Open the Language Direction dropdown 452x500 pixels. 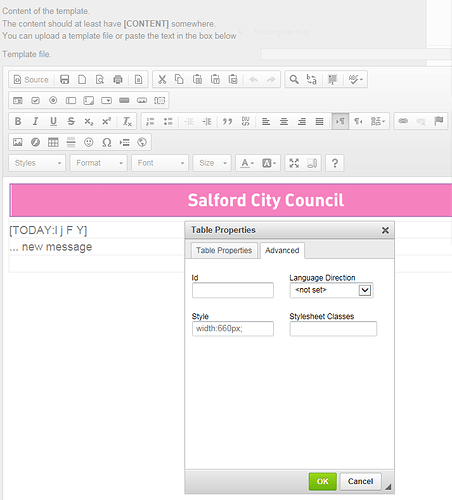[x=331, y=290]
